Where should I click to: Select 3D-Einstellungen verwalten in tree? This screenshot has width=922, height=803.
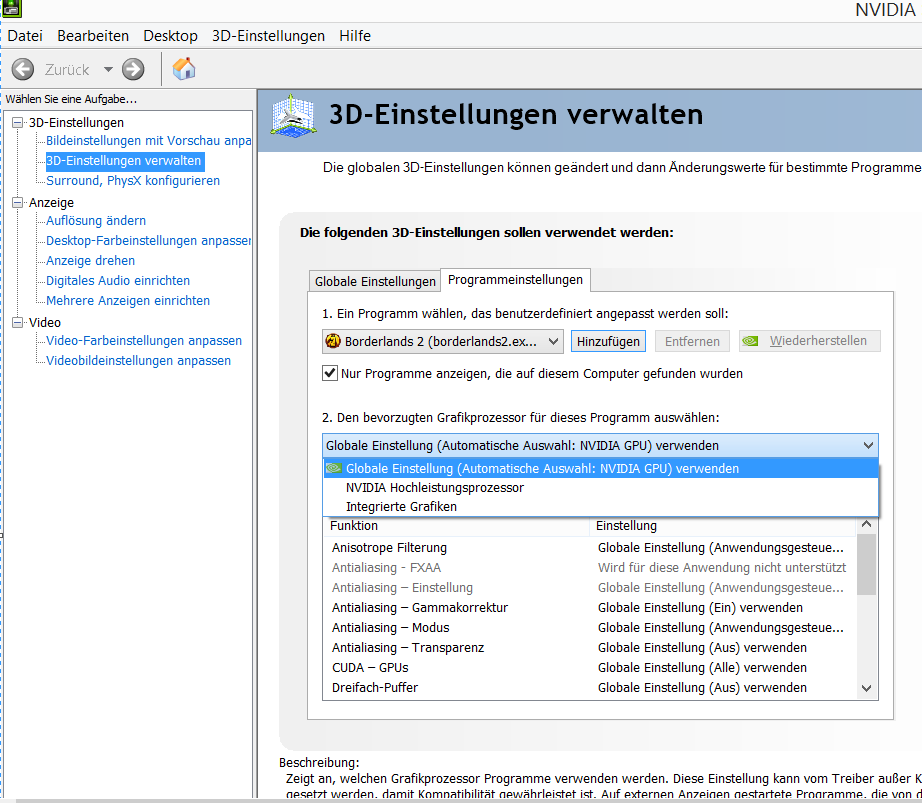click(x=124, y=160)
